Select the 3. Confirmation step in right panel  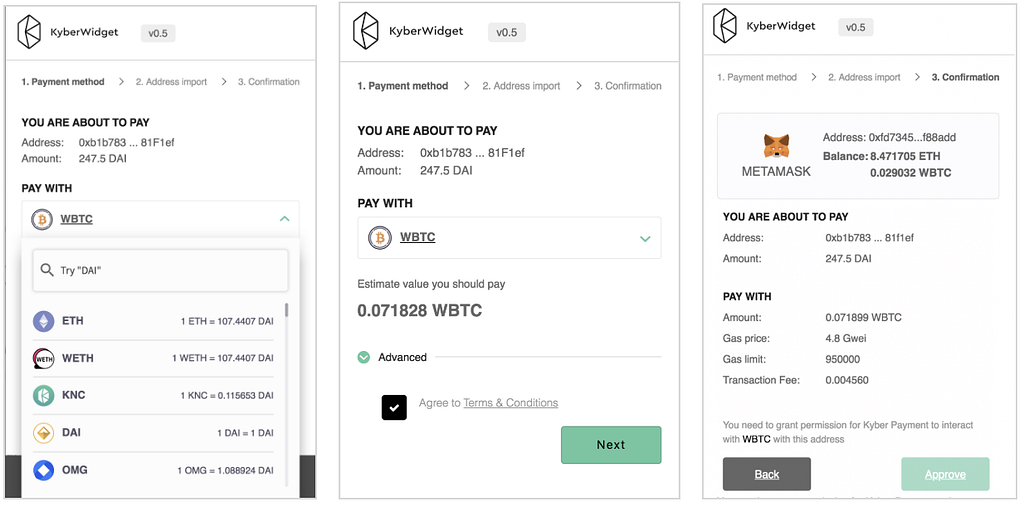[x=965, y=77]
